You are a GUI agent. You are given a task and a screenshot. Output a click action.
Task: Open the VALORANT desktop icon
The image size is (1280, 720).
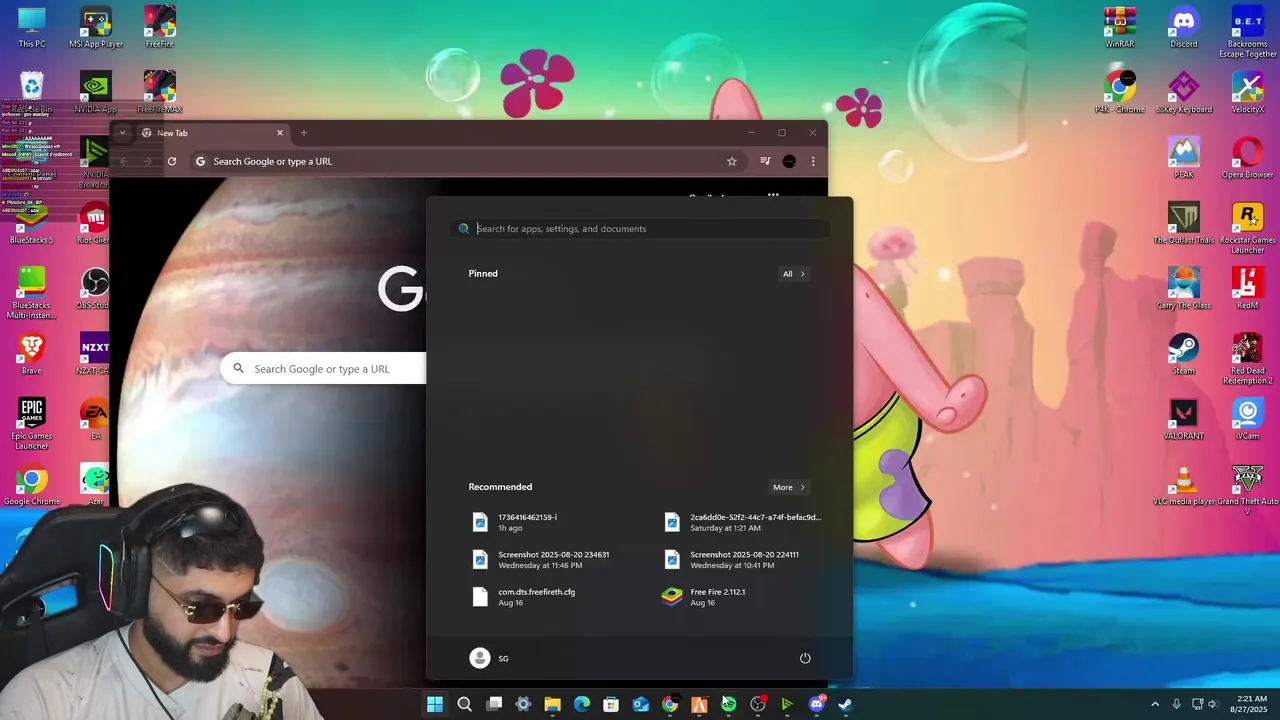[x=1184, y=419]
